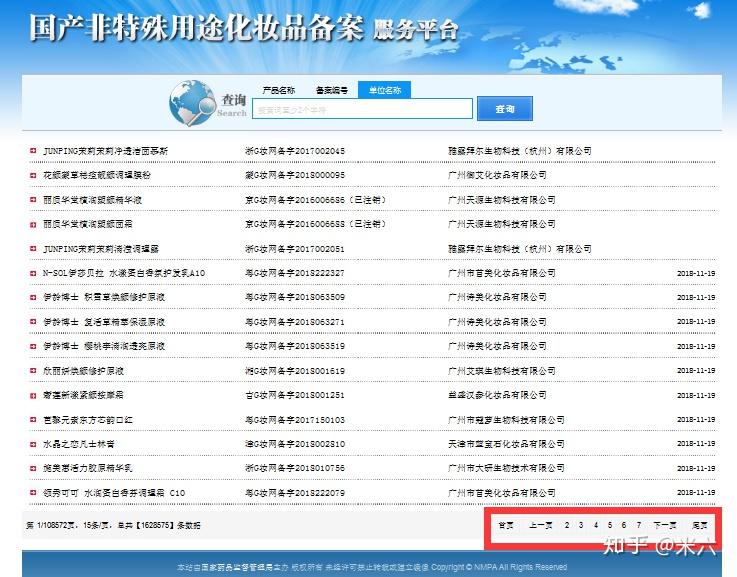
Task: Open product link 施美蒂活力胶原精华乳
Action: (x=87, y=468)
